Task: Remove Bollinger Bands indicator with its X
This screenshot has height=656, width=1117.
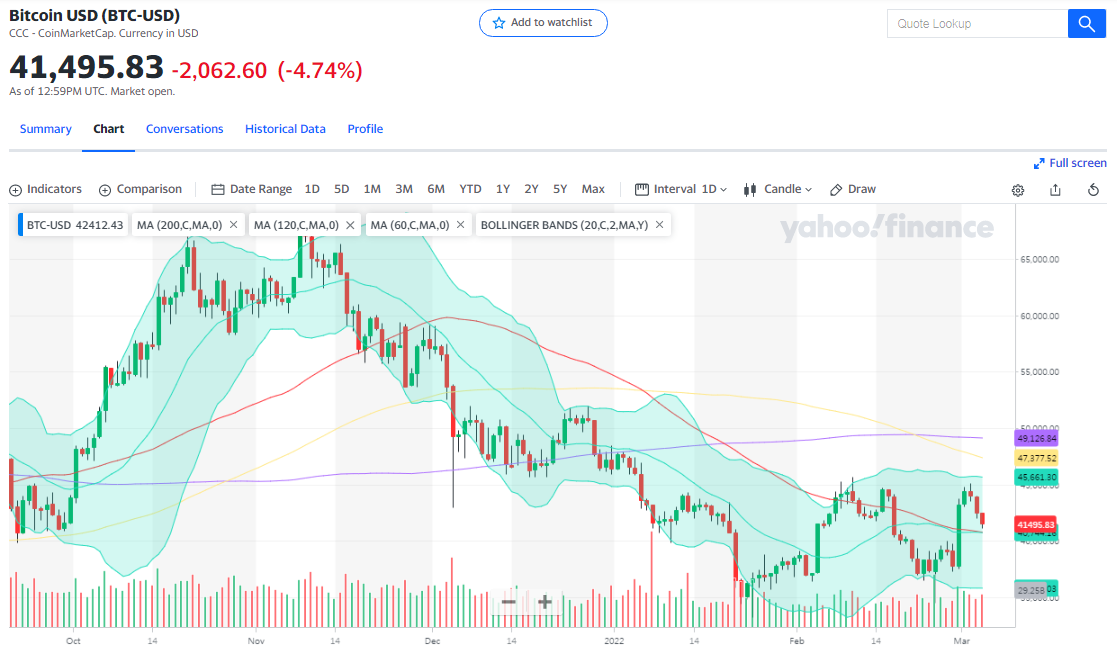Action: (x=660, y=225)
